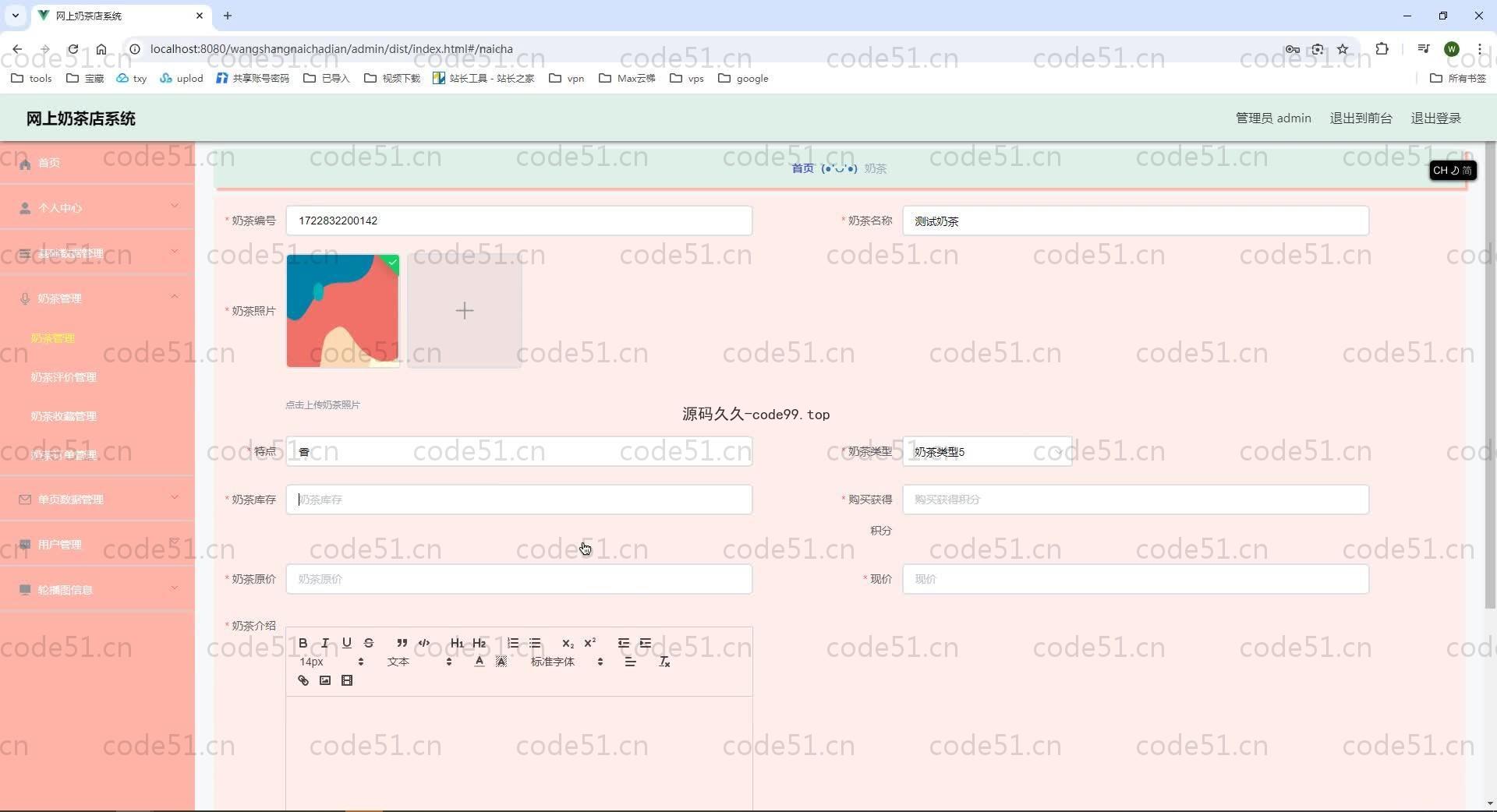
Task: Focus the 奶茶库存 input field
Action: [x=518, y=500]
